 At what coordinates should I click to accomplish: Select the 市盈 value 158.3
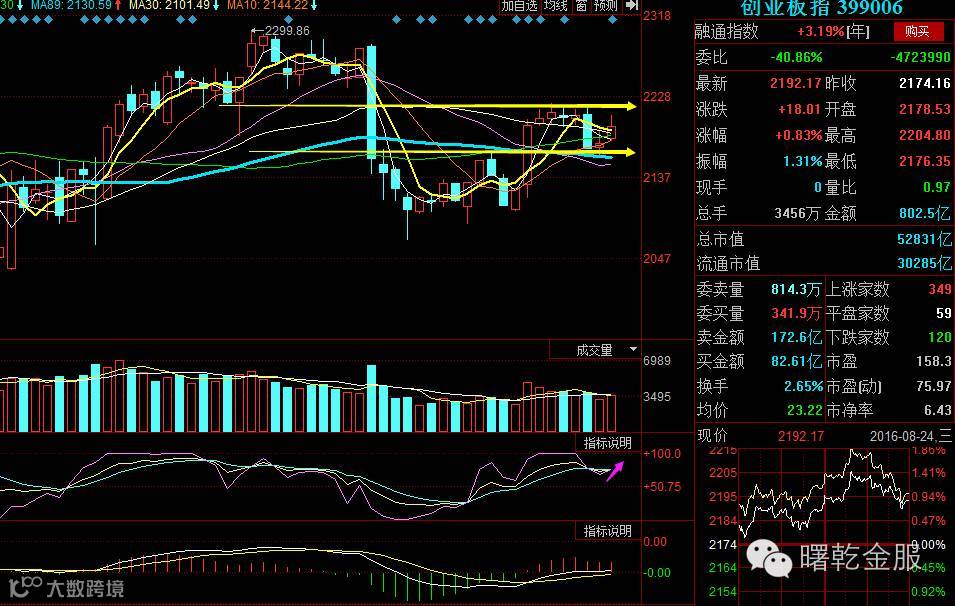(x=934, y=361)
